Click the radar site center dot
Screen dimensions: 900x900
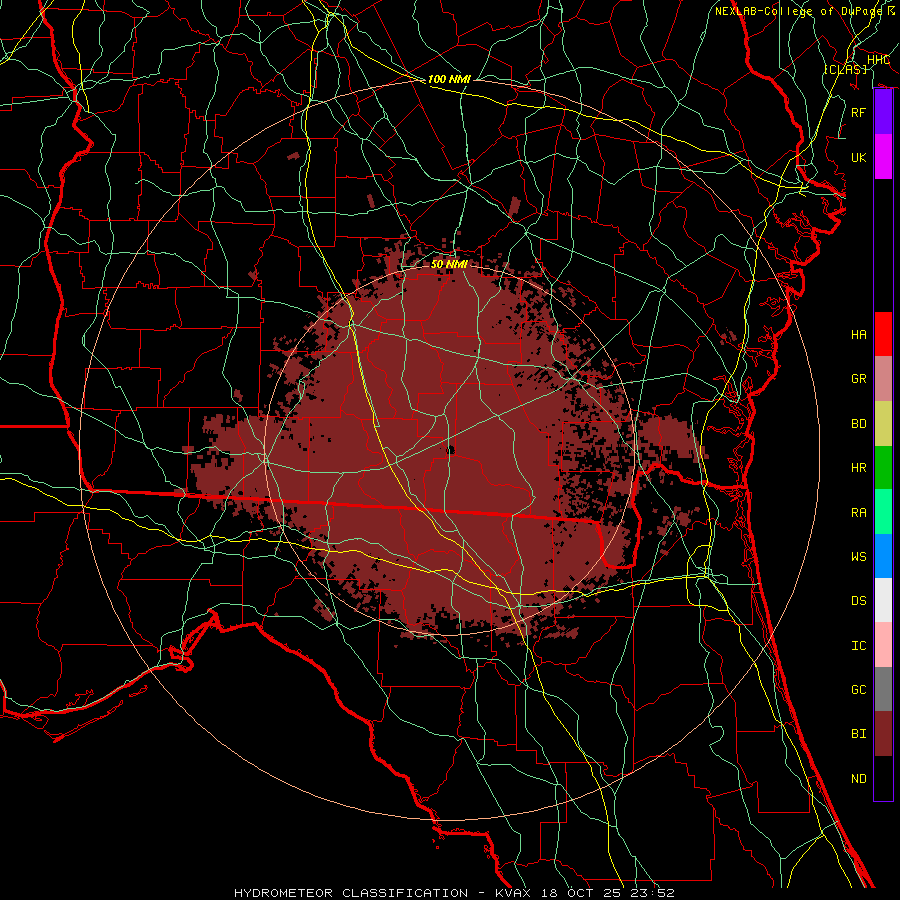point(450,450)
